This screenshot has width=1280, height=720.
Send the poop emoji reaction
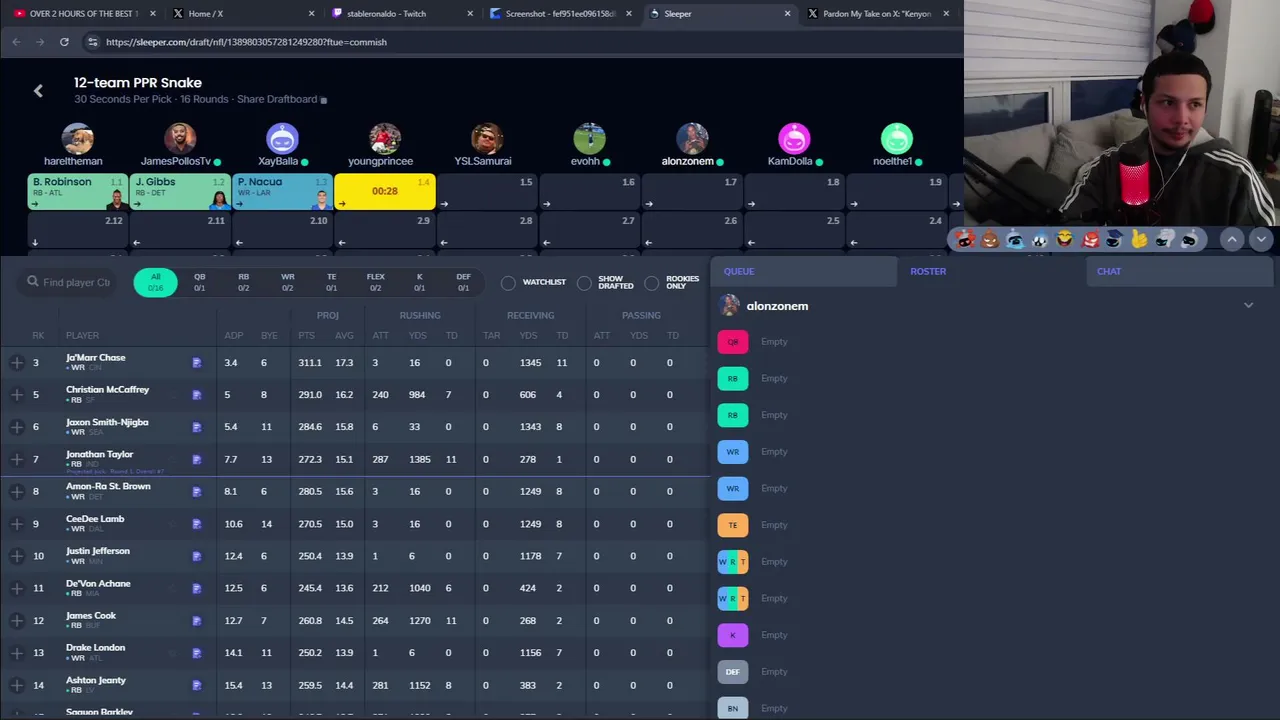coord(989,240)
